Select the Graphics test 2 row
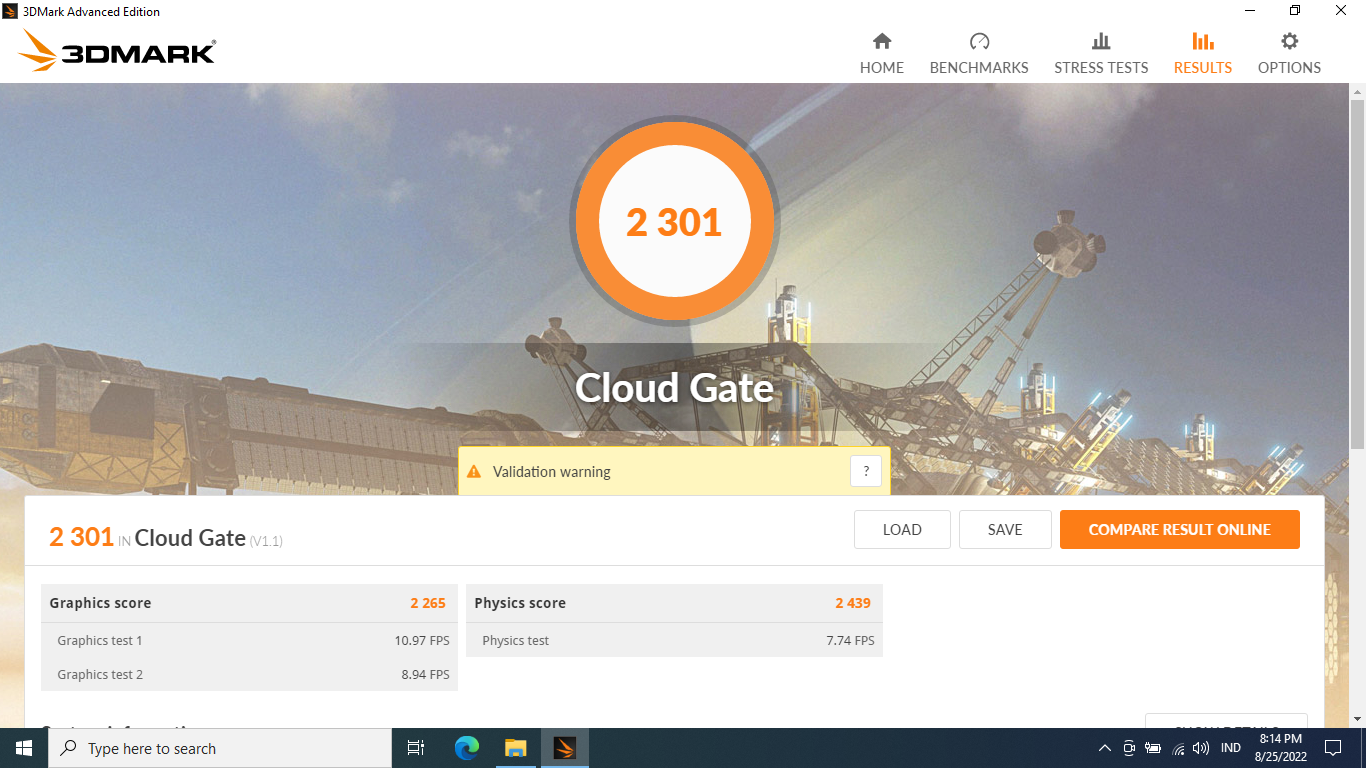This screenshot has width=1366, height=768. (249, 674)
